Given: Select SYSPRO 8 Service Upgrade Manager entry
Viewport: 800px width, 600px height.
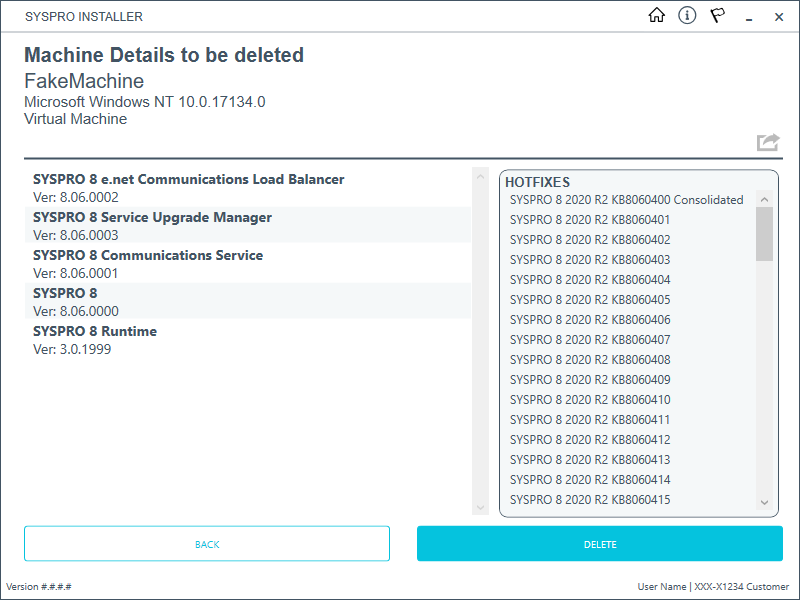Looking at the screenshot, I should [152, 218].
